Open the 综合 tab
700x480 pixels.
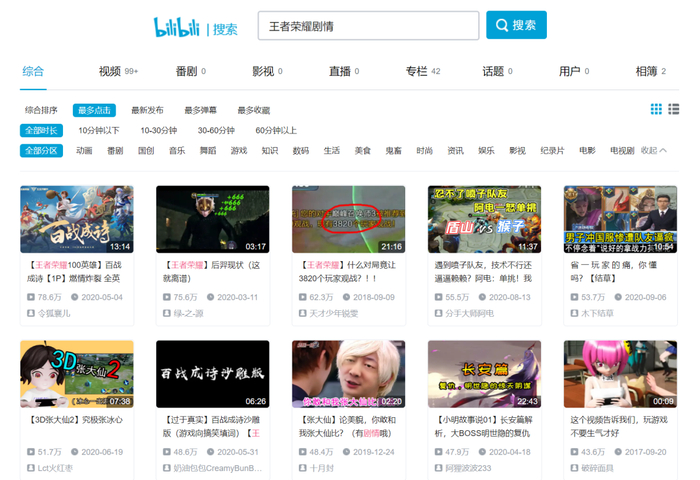(x=33, y=71)
